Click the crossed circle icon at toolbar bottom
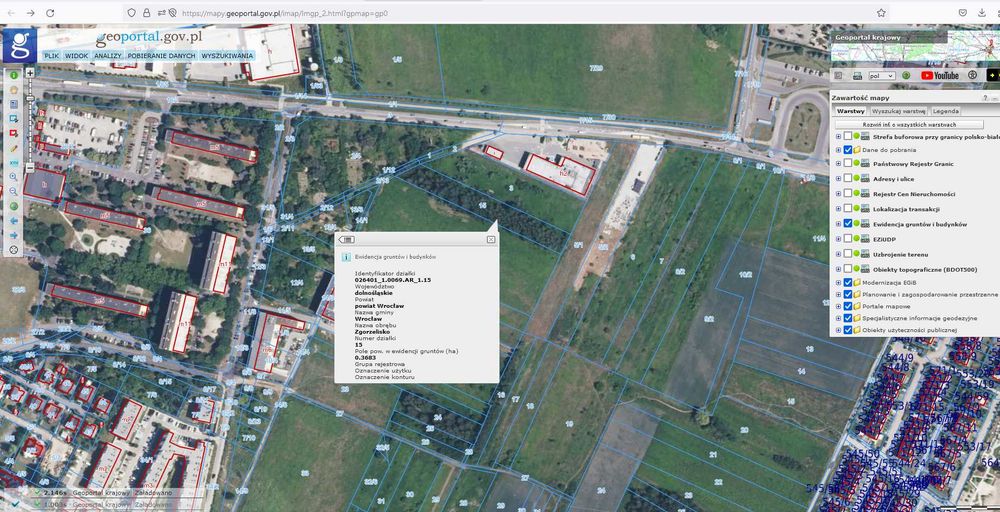This screenshot has height=512, width=1000. pyautogui.click(x=14, y=249)
